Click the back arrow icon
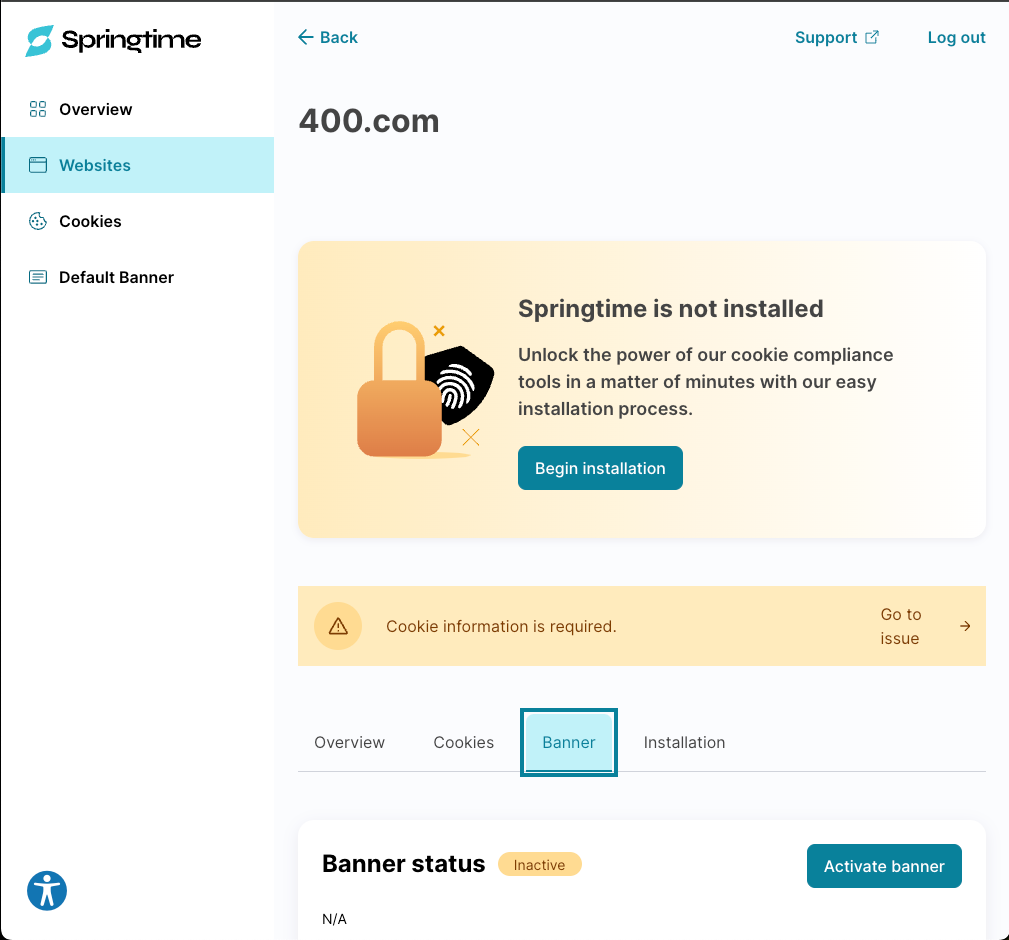This screenshot has width=1009, height=940. (x=305, y=37)
